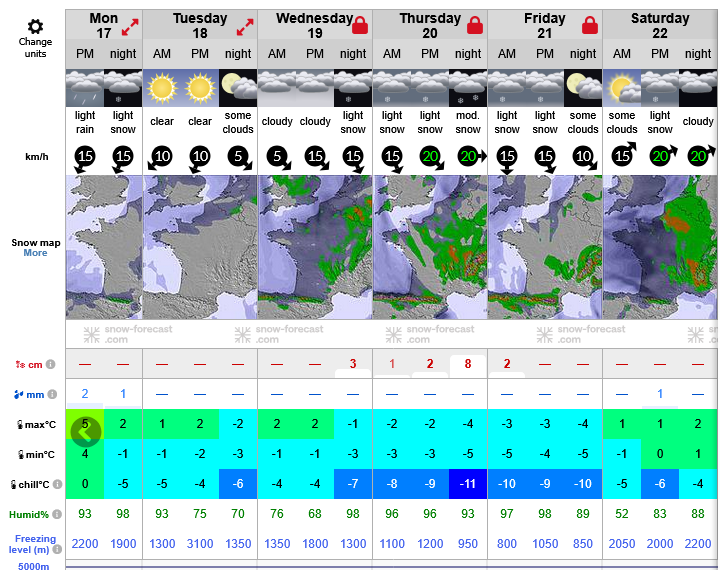This screenshot has height=570, width=720.
Task: Click the info icon next to Humid%
Action: tap(56, 514)
